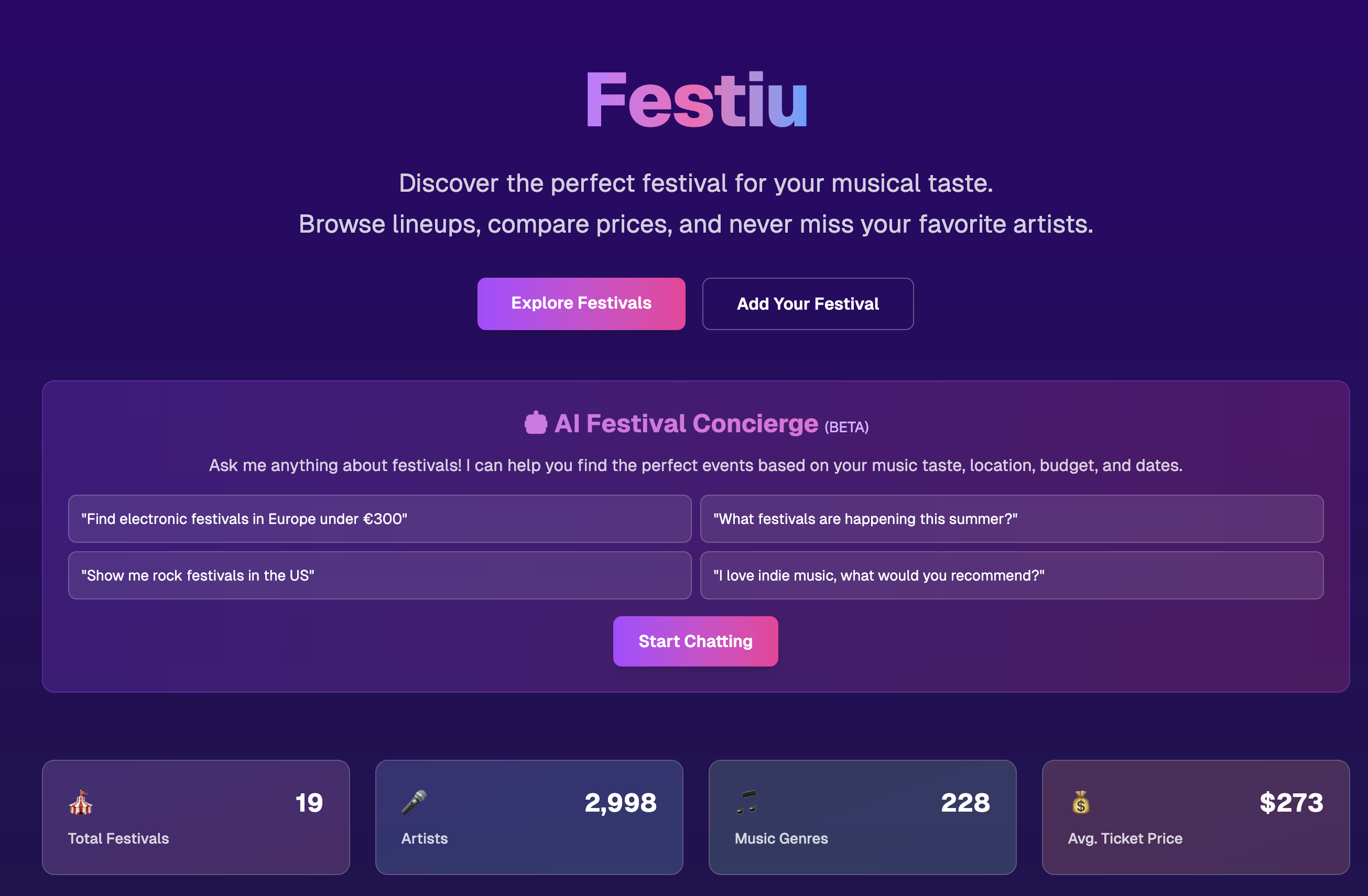Click the Music Genres stat card
Image resolution: width=1368 pixels, height=896 pixels.
(862, 817)
